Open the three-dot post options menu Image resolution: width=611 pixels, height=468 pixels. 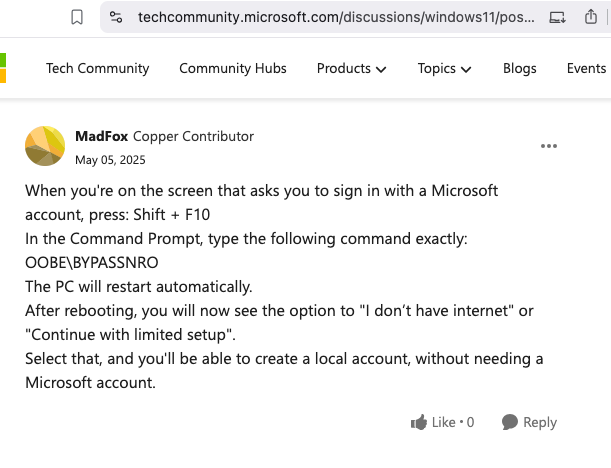549,146
